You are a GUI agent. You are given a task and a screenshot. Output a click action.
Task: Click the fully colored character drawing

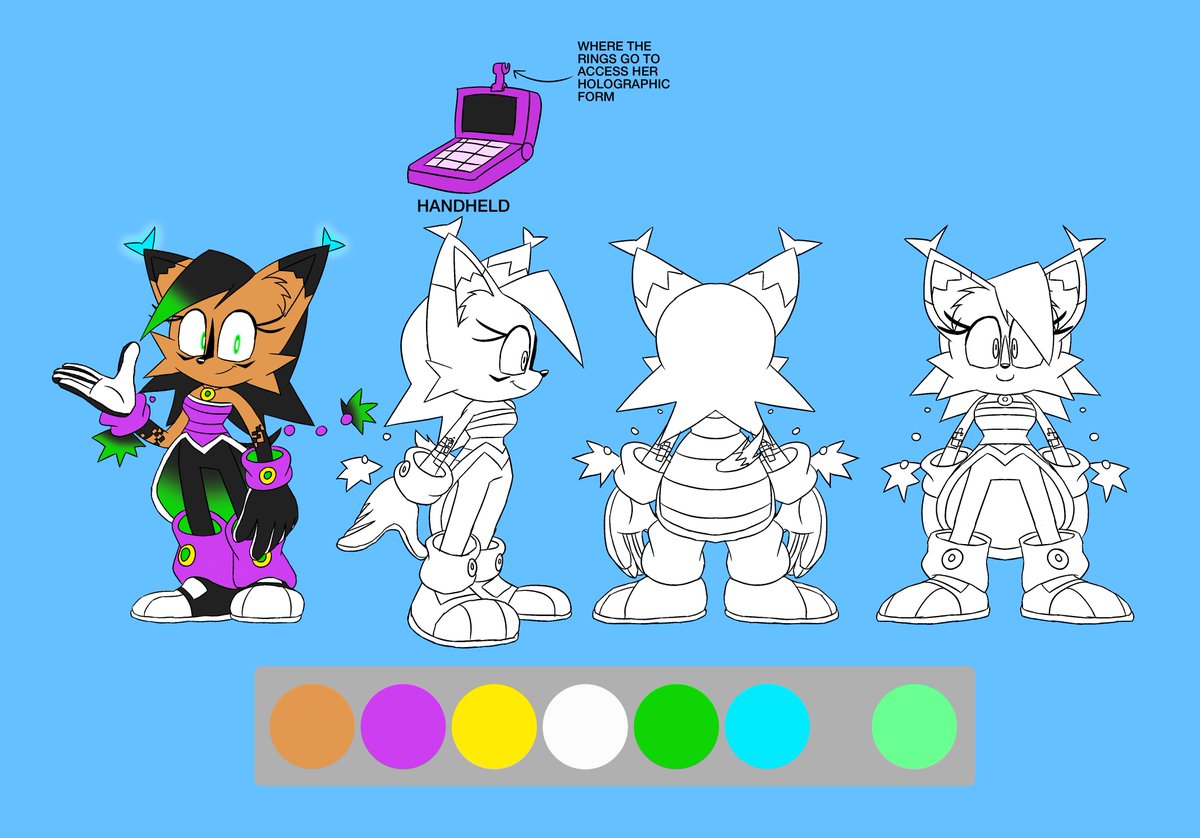213,425
